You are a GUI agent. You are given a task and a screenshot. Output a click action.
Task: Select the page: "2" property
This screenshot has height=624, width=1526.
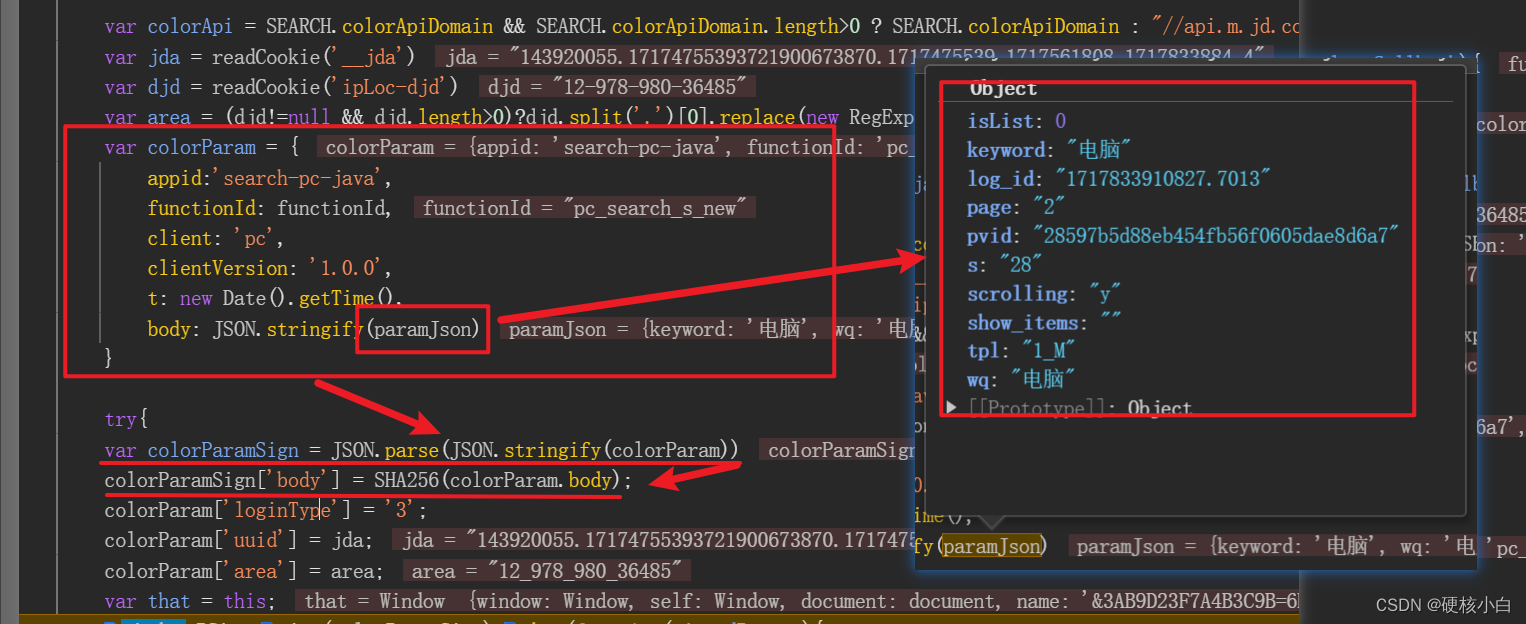point(1016,207)
